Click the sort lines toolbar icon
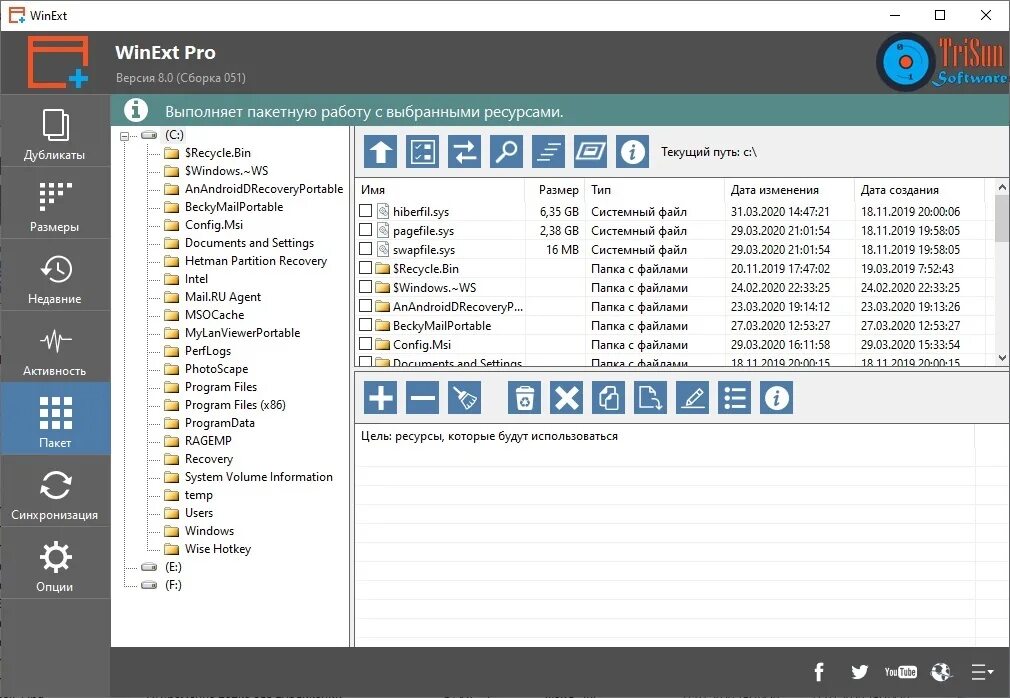The image size is (1010, 698). pos(548,152)
